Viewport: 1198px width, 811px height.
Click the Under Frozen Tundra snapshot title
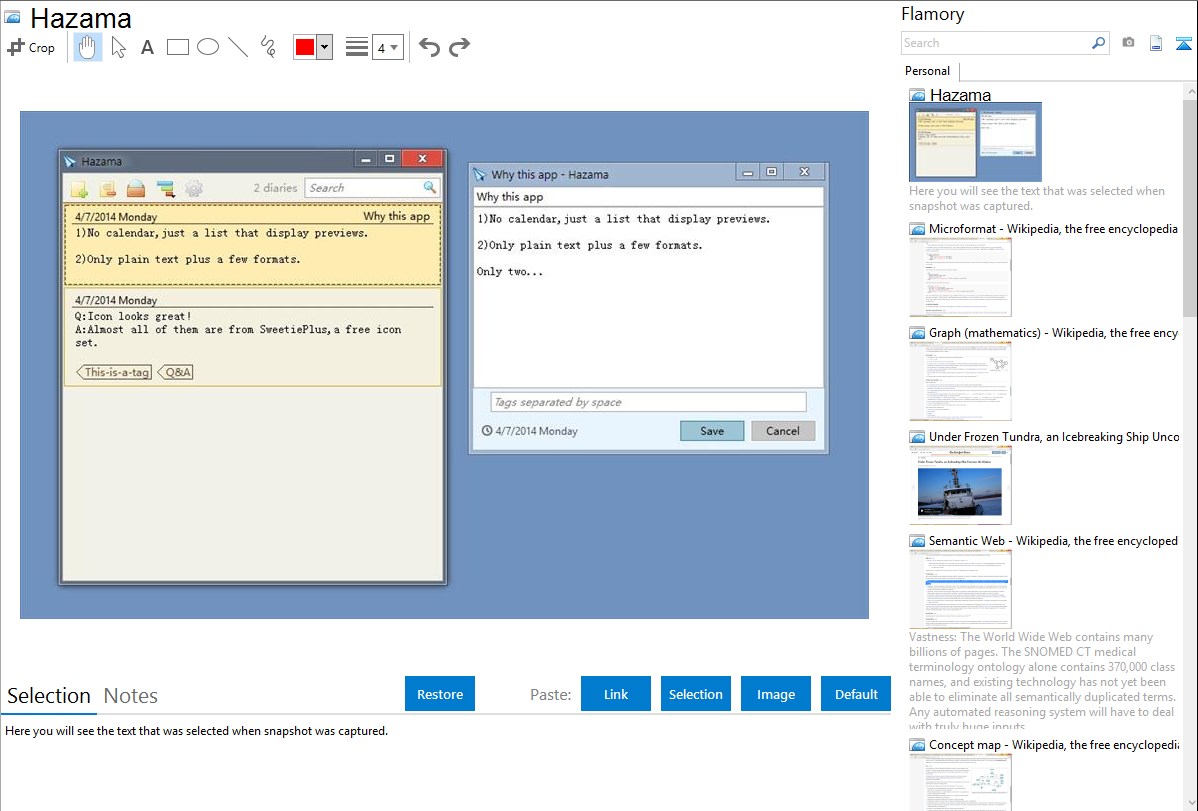pos(1054,436)
